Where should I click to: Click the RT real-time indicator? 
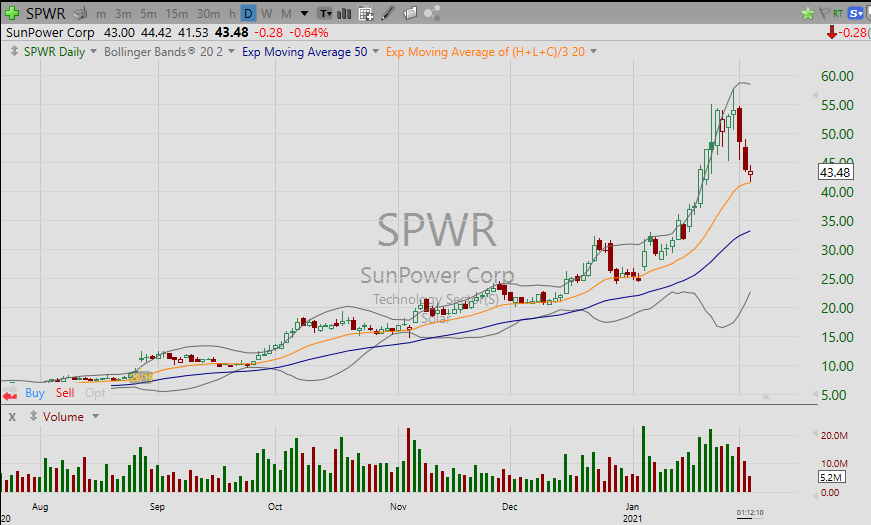tap(838, 13)
